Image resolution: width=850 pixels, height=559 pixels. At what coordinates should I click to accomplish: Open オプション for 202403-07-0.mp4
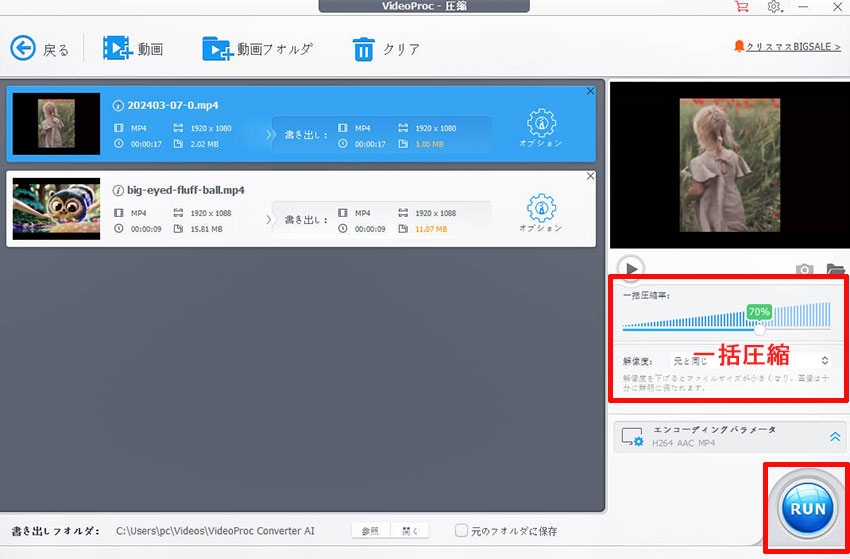[541, 128]
